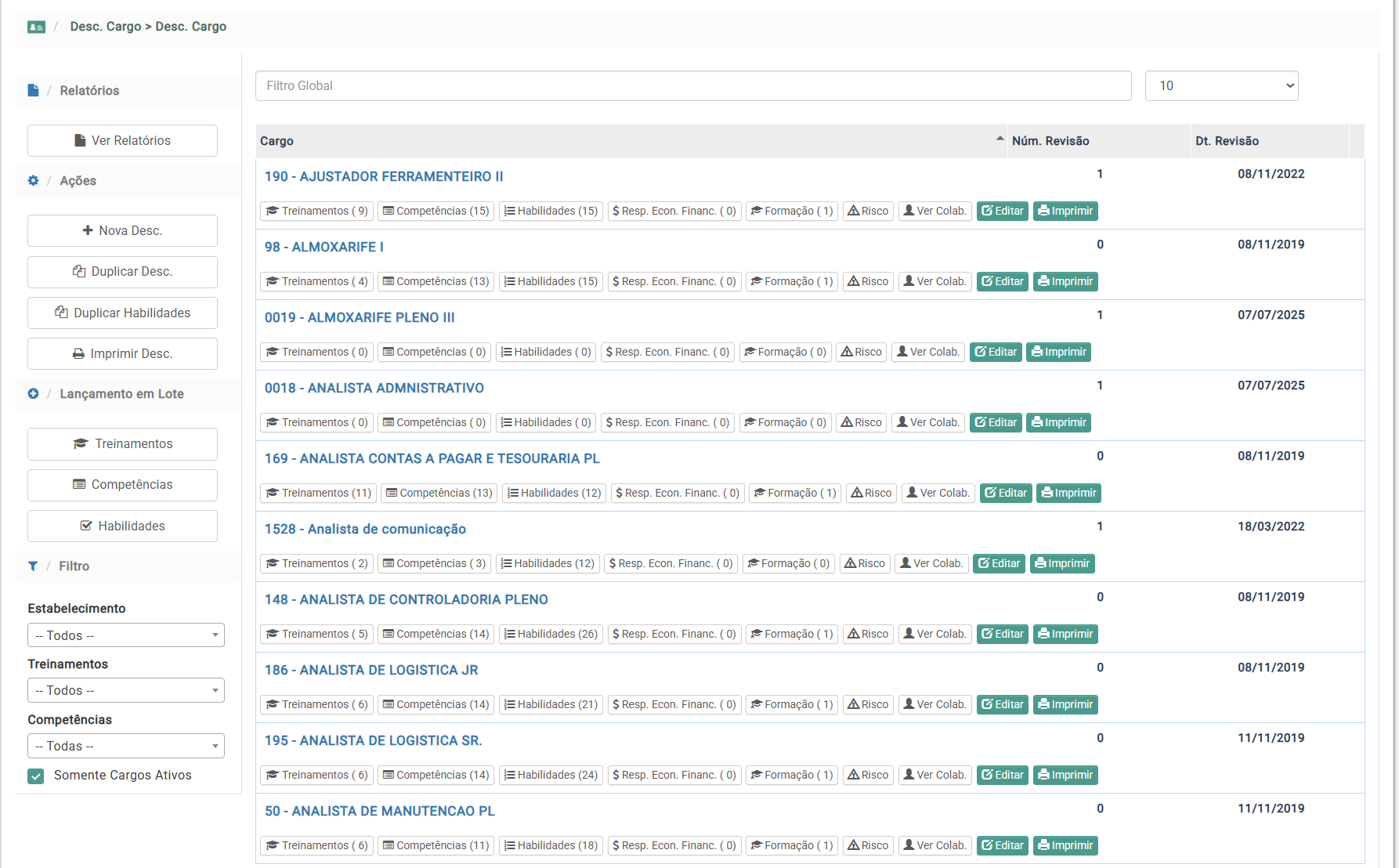Click the Relatórios document icon
The height and width of the screenshot is (868, 1399).
click(x=33, y=91)
